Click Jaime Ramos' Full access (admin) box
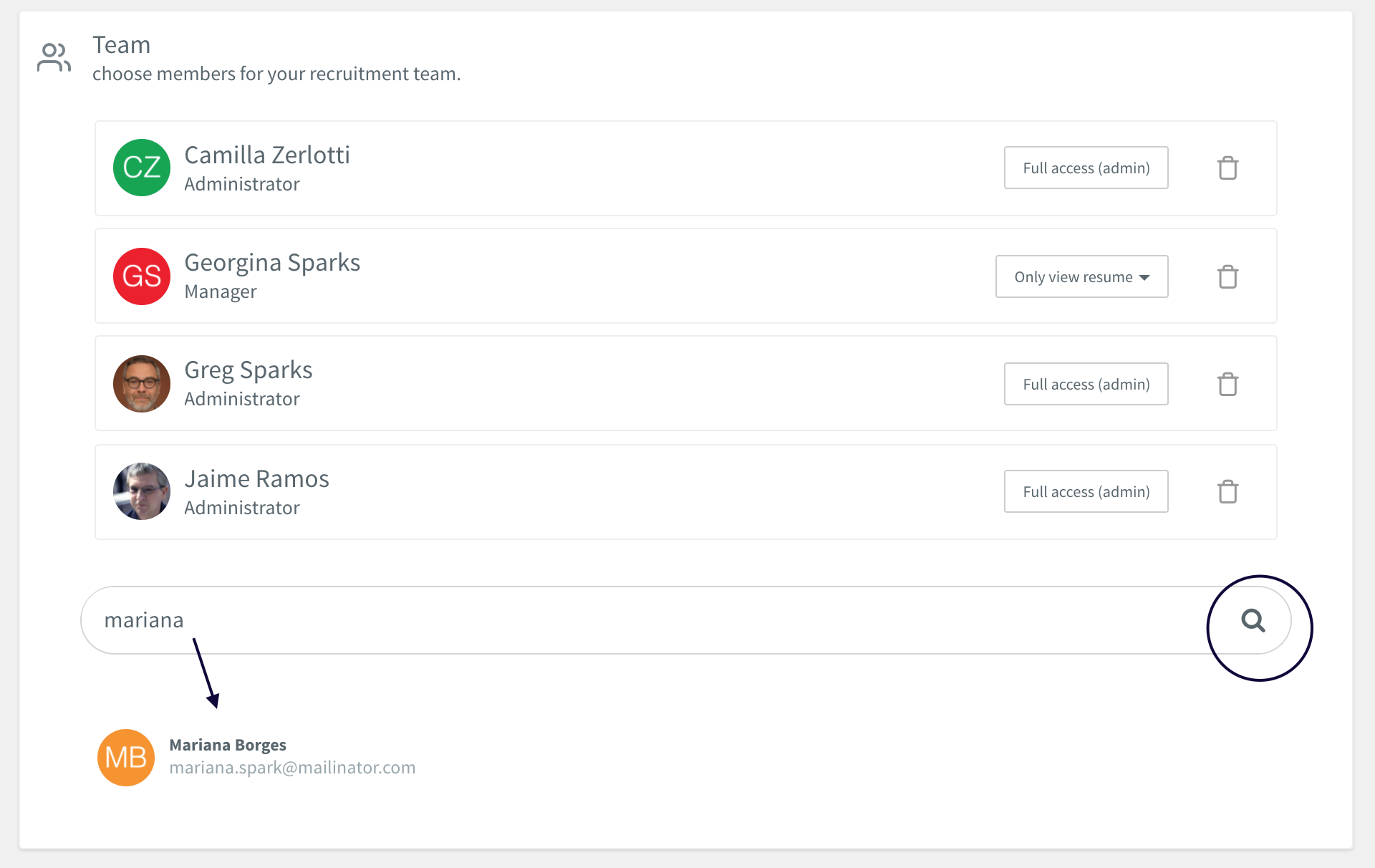Viewport: 1375px width, 868px height. coord(1086,492)
